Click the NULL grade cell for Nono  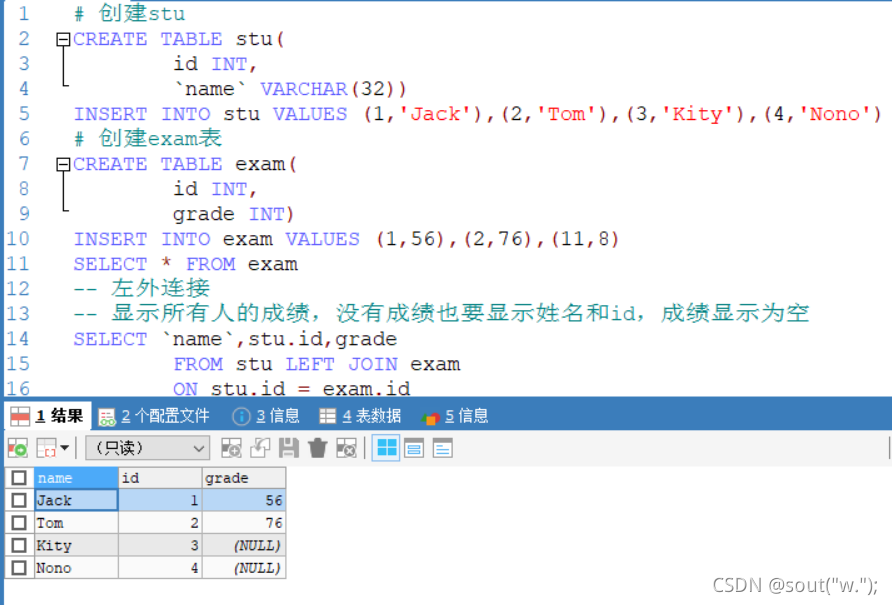[243, 567]
